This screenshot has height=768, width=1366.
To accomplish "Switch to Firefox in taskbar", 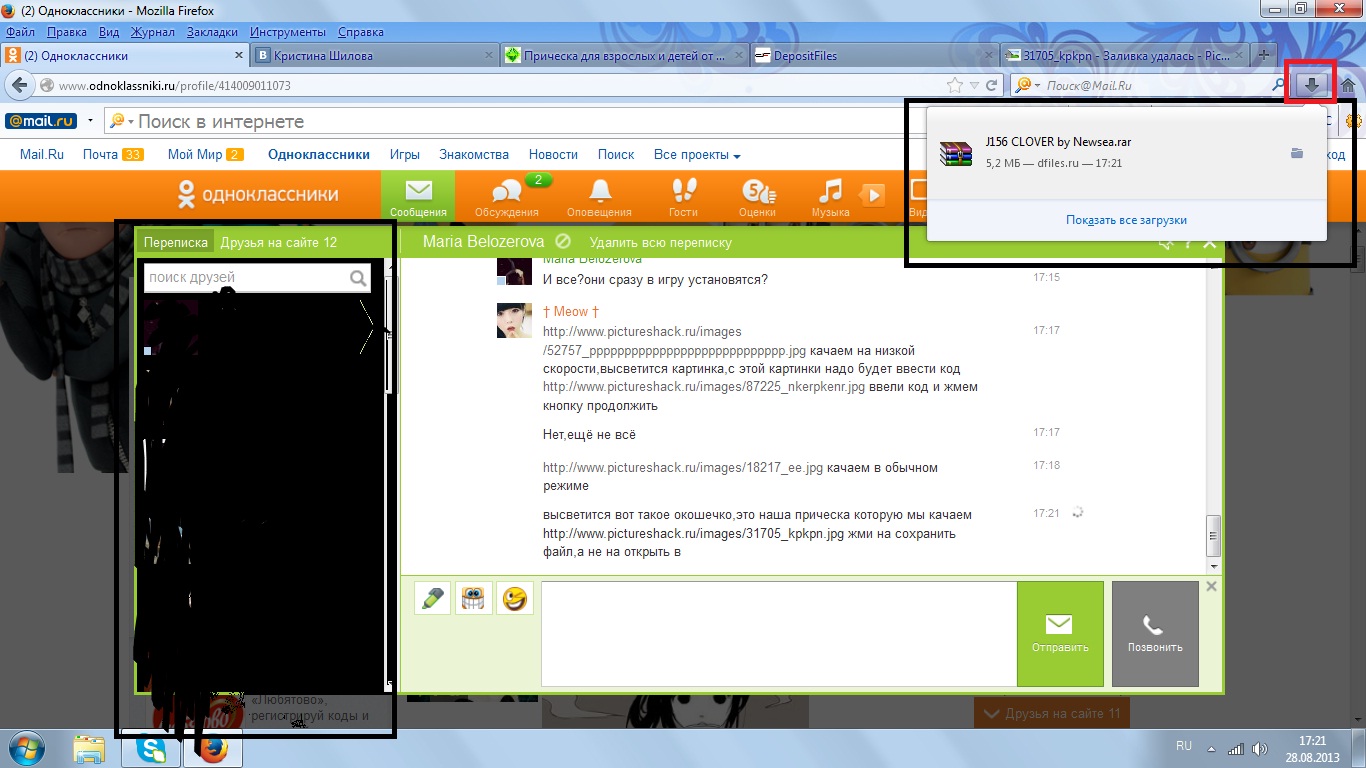I will (x=212, y=748).
